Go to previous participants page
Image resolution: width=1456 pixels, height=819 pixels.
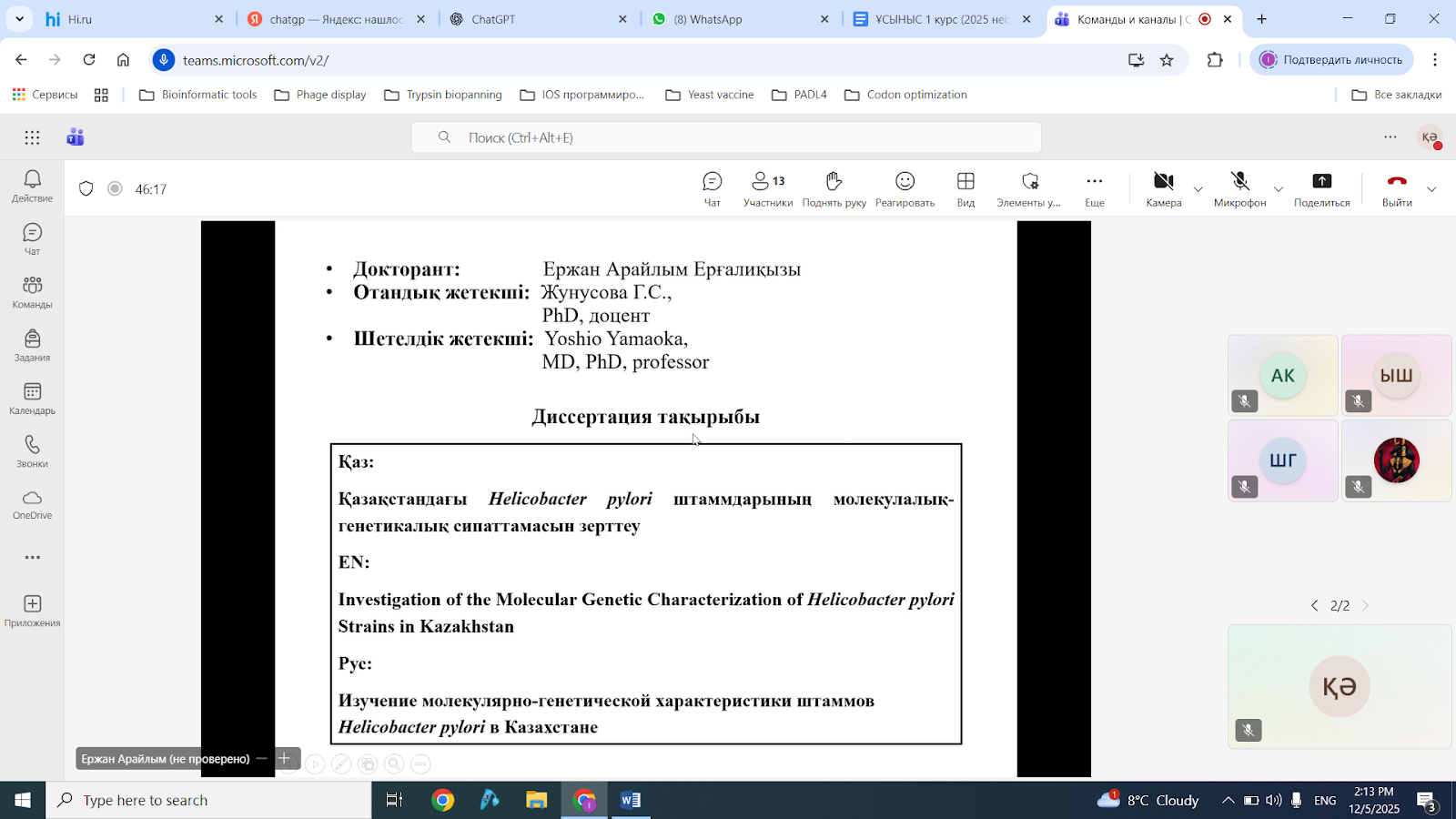click(x=1314, y=606)
